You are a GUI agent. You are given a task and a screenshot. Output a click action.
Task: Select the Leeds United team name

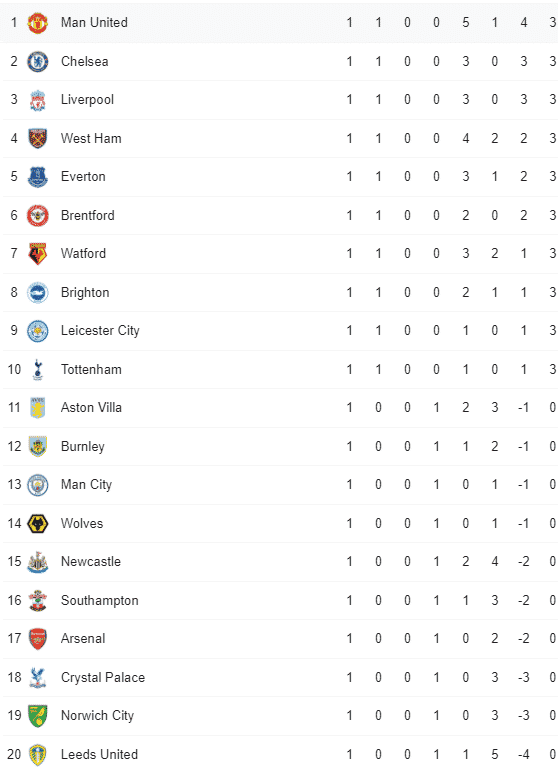coord(99,755)
